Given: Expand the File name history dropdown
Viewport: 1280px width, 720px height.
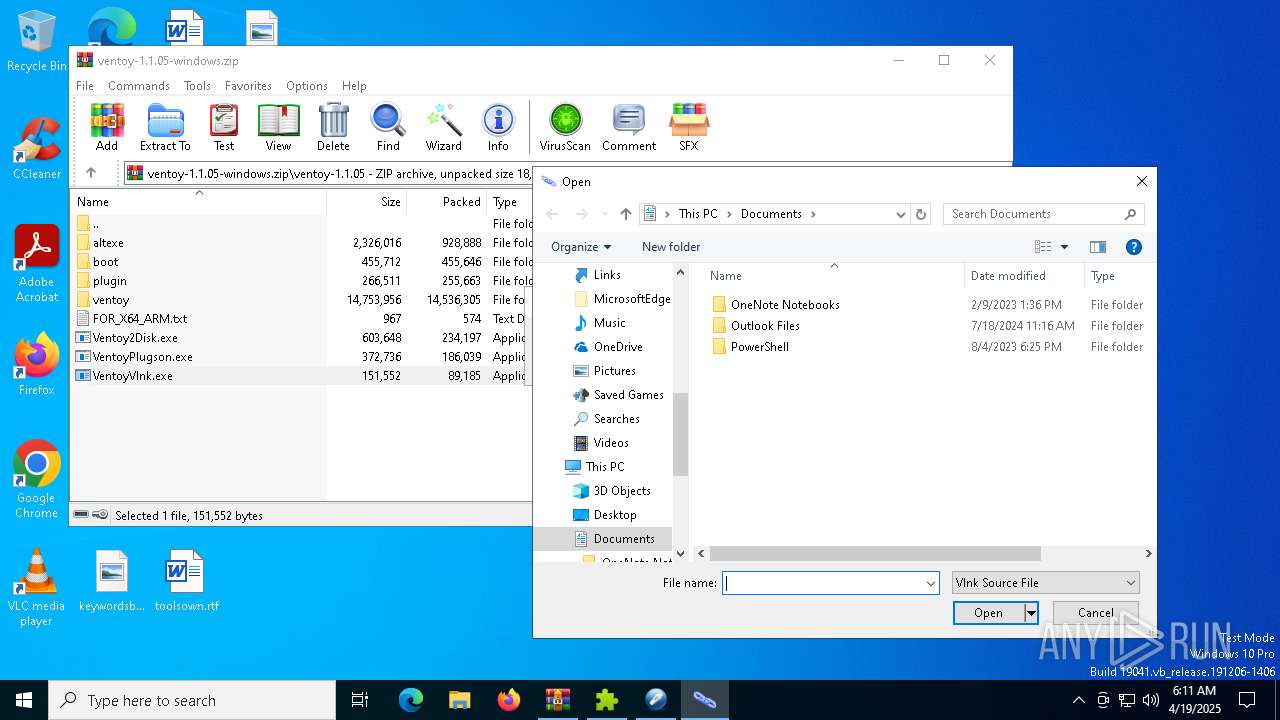Looking at the screenshot, I should pos(931,583).
